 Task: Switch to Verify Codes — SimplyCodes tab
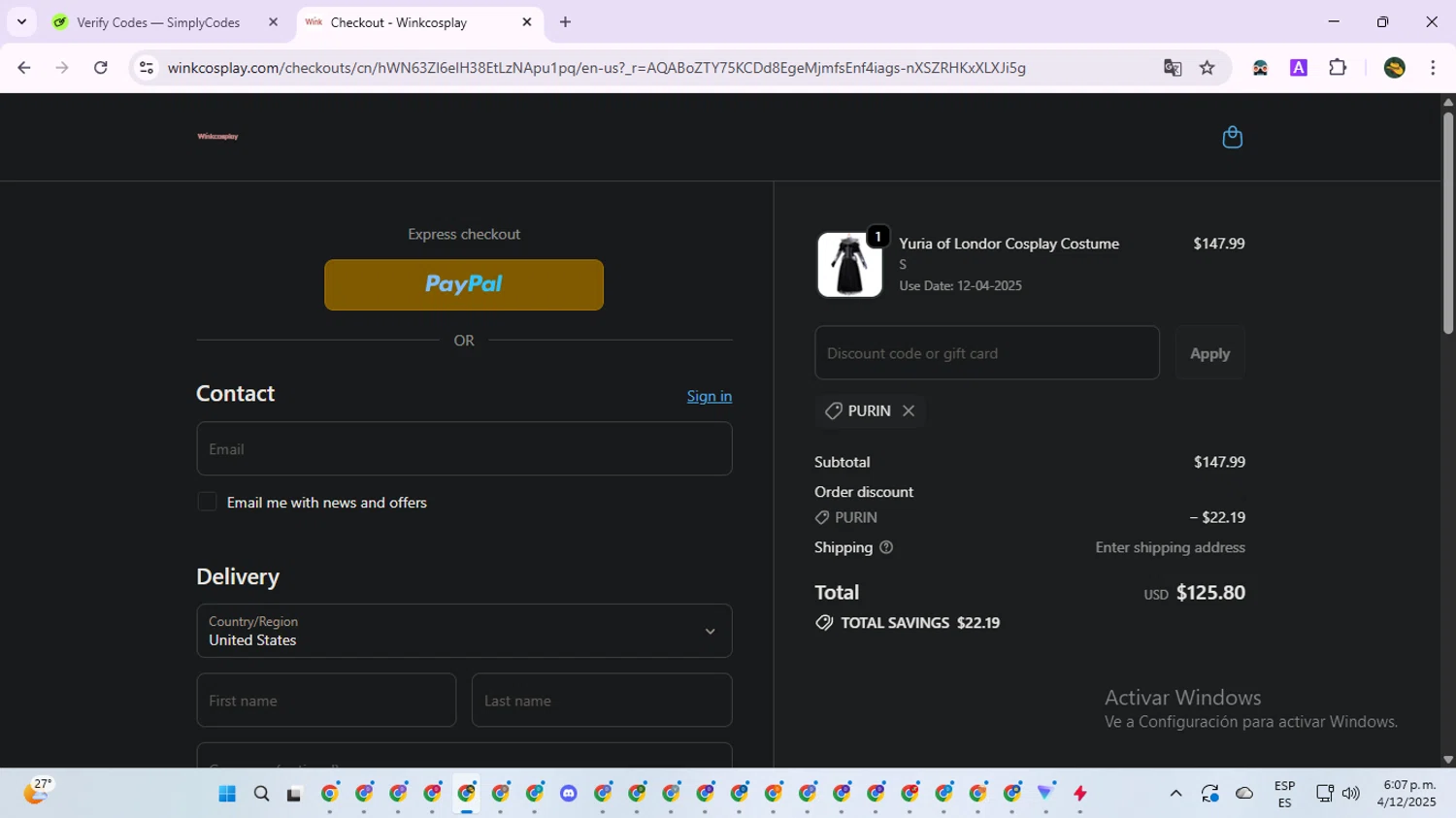click(x=158, y=22)
